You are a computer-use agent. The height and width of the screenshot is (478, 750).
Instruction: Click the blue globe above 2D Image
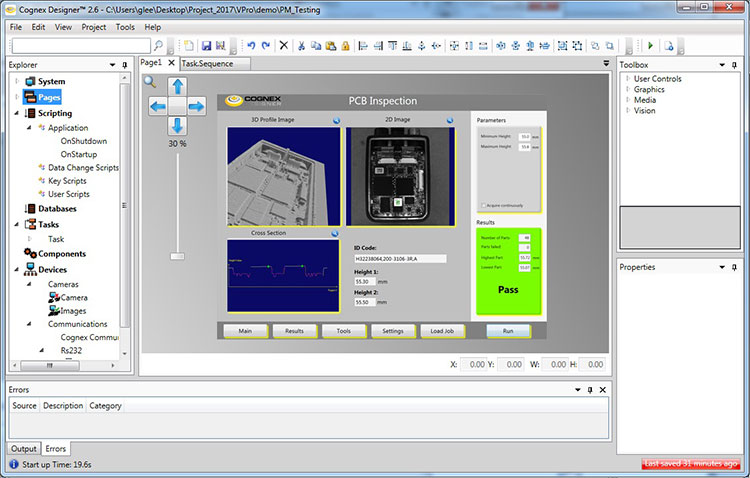tap(448, 120)
